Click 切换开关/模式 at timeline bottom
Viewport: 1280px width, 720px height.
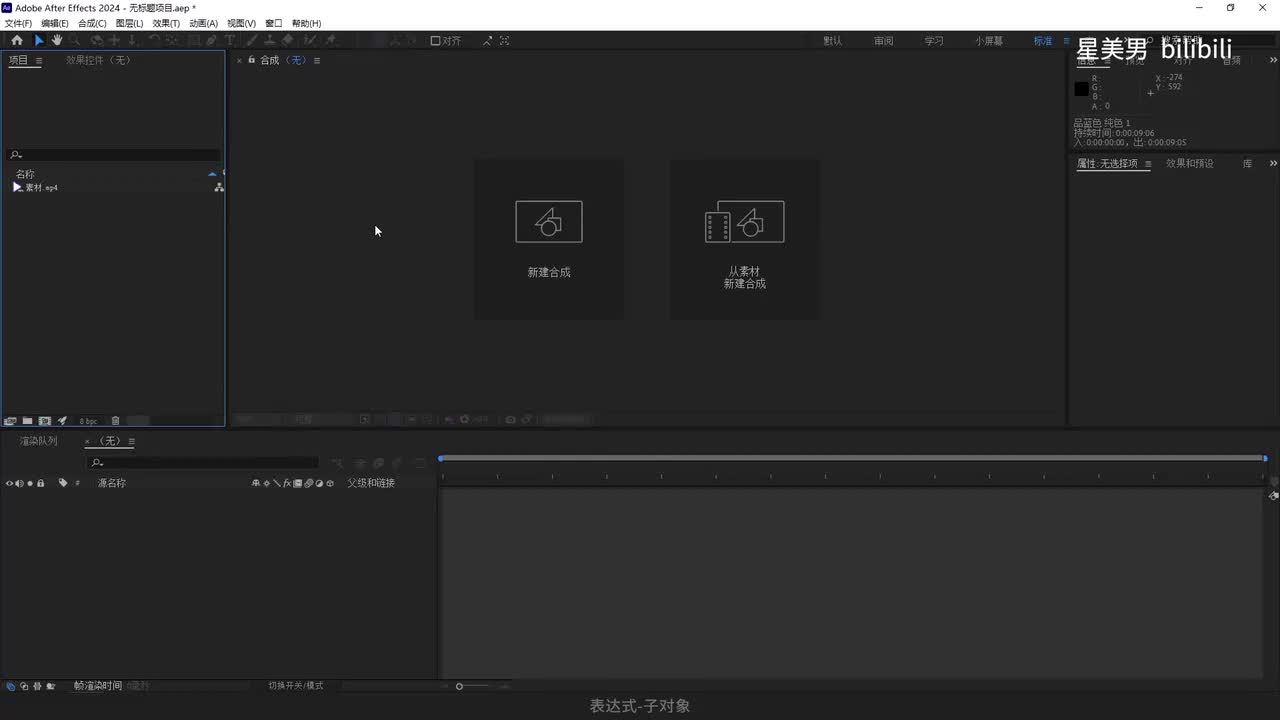296,686
